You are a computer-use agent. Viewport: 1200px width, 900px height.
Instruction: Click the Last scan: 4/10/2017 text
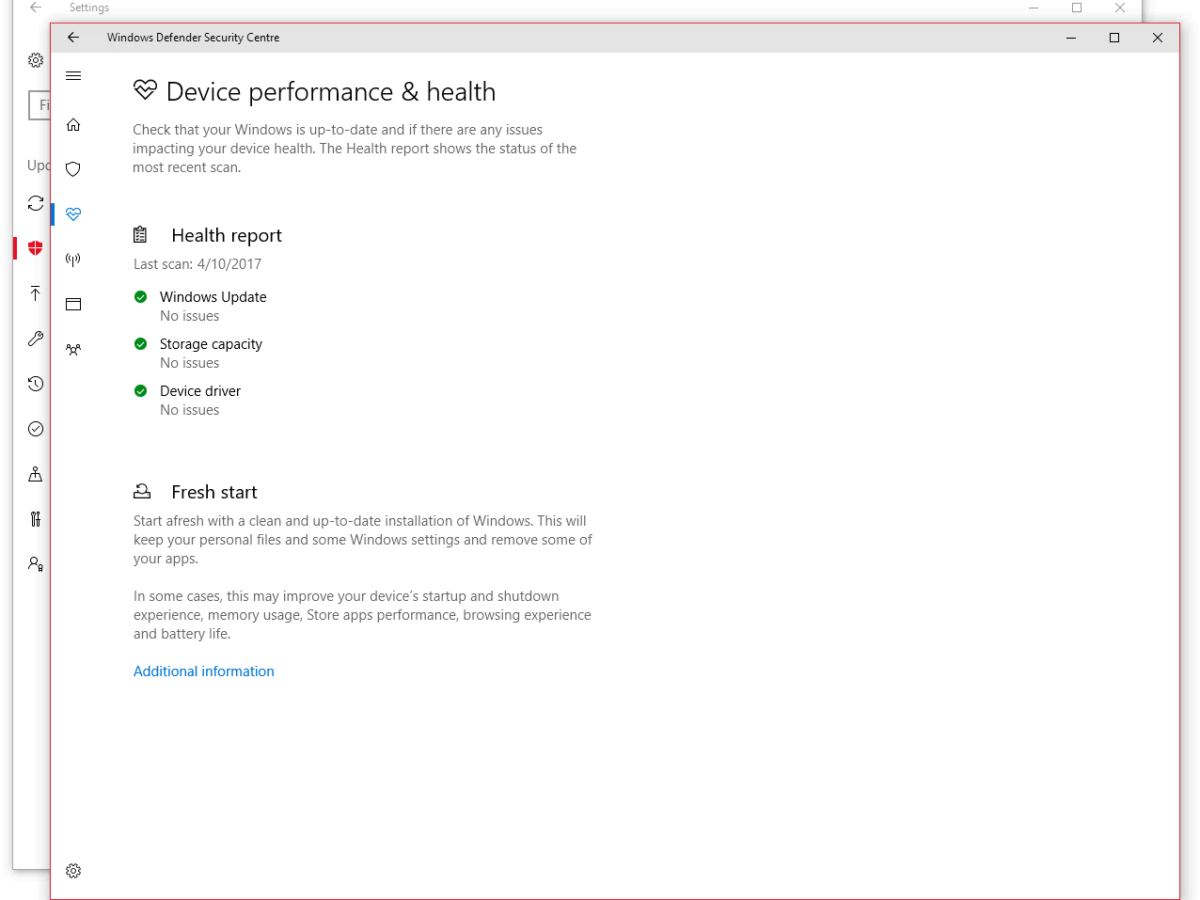click(198, 264)
